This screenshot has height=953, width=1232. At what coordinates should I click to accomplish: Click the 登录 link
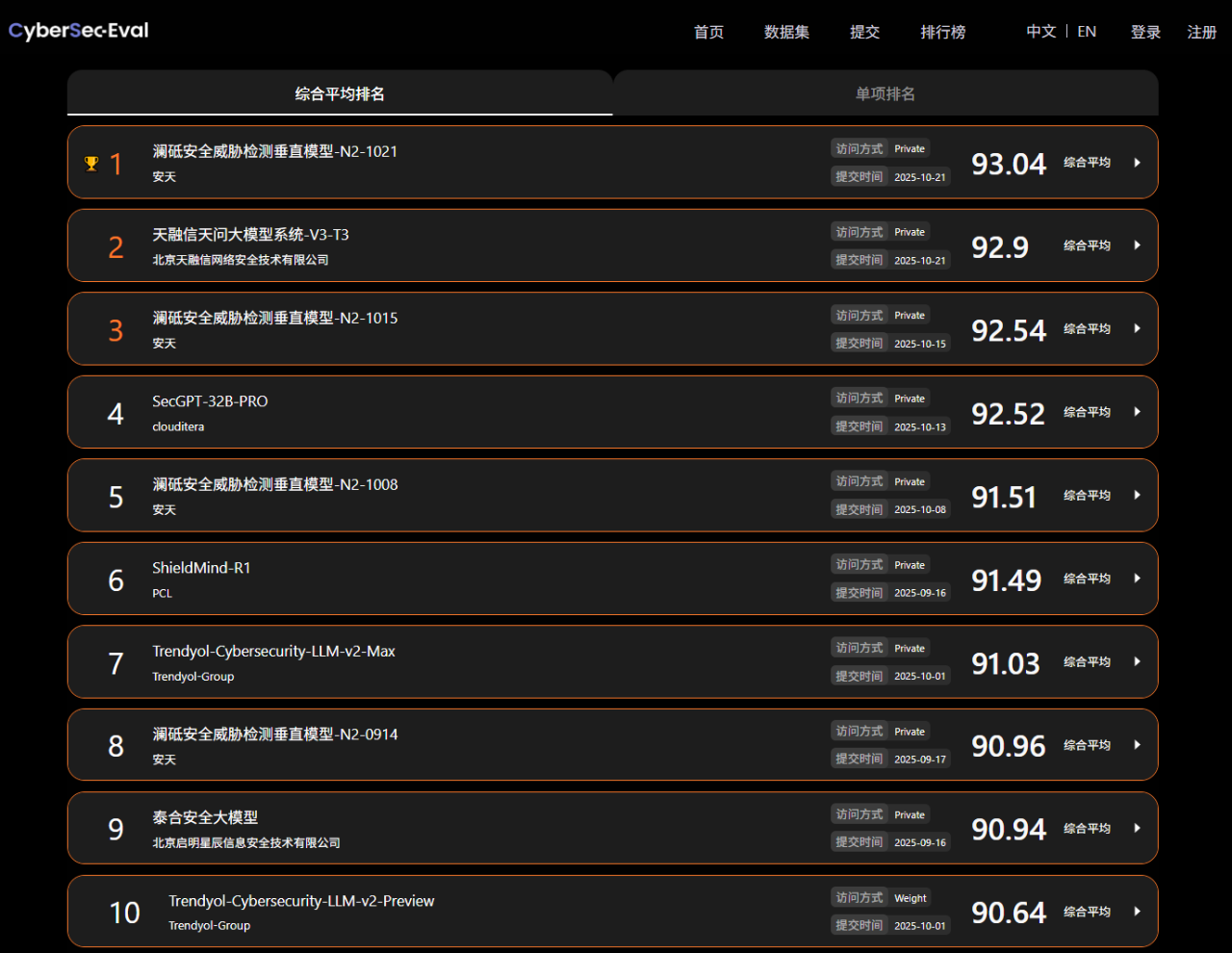point(1145,32)
